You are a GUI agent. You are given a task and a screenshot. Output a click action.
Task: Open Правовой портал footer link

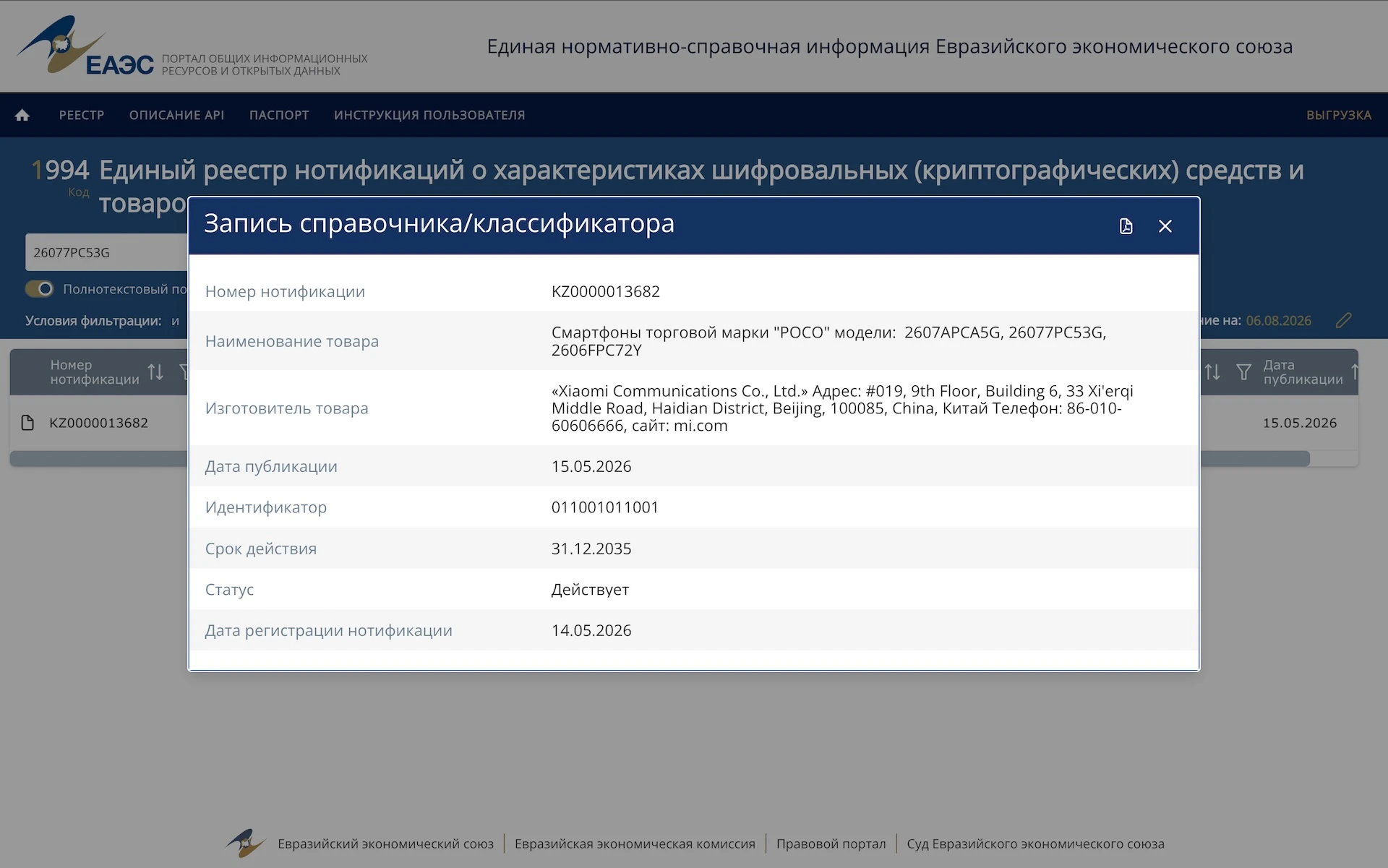[831, 843]
